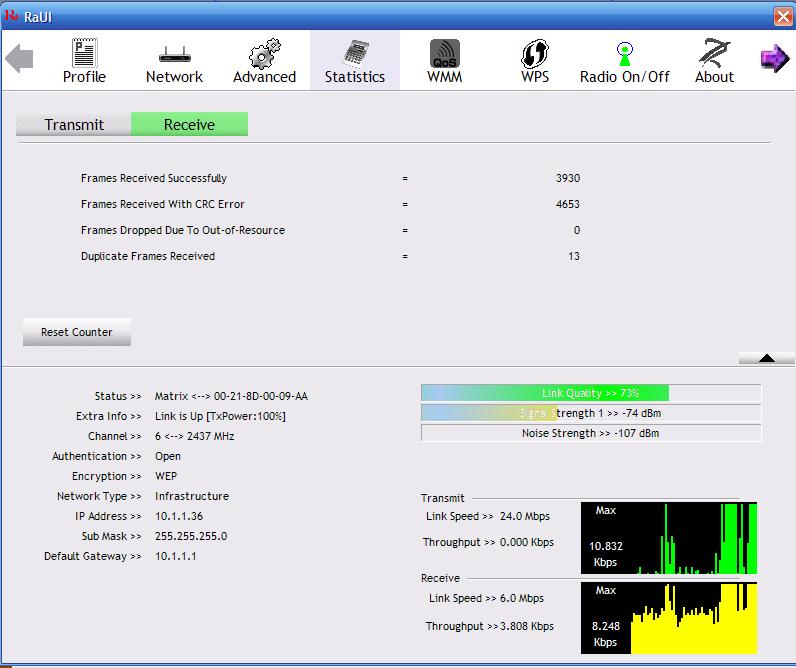Viewport: 796px width, 668px height.
Task: Select the Receive tab
Action: [189, 125]
